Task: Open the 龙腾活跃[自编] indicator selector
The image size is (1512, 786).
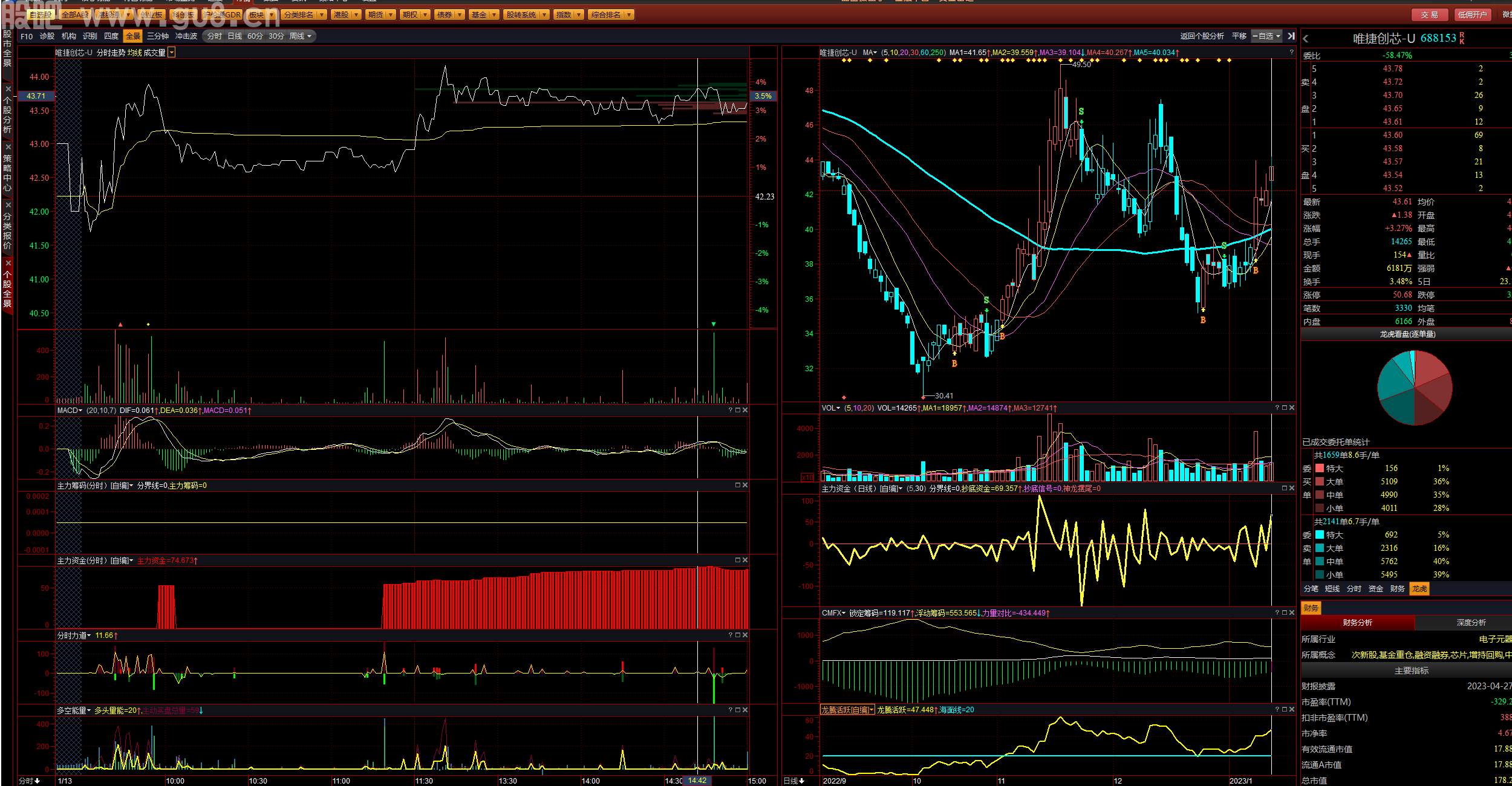Action: (x=847, y=710)
